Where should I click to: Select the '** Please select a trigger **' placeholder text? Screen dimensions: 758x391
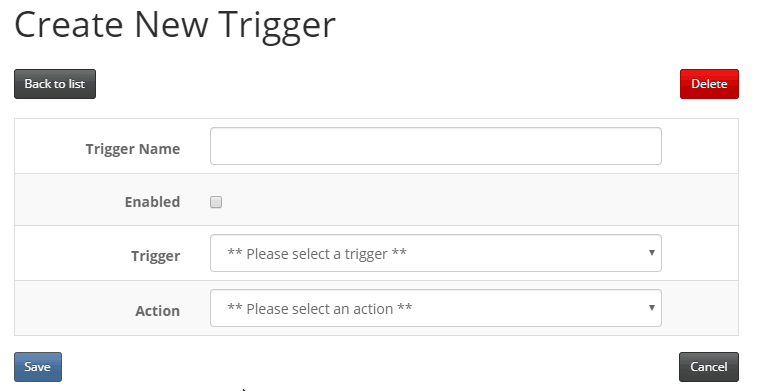pyautogui.click(x=317, y=254)
